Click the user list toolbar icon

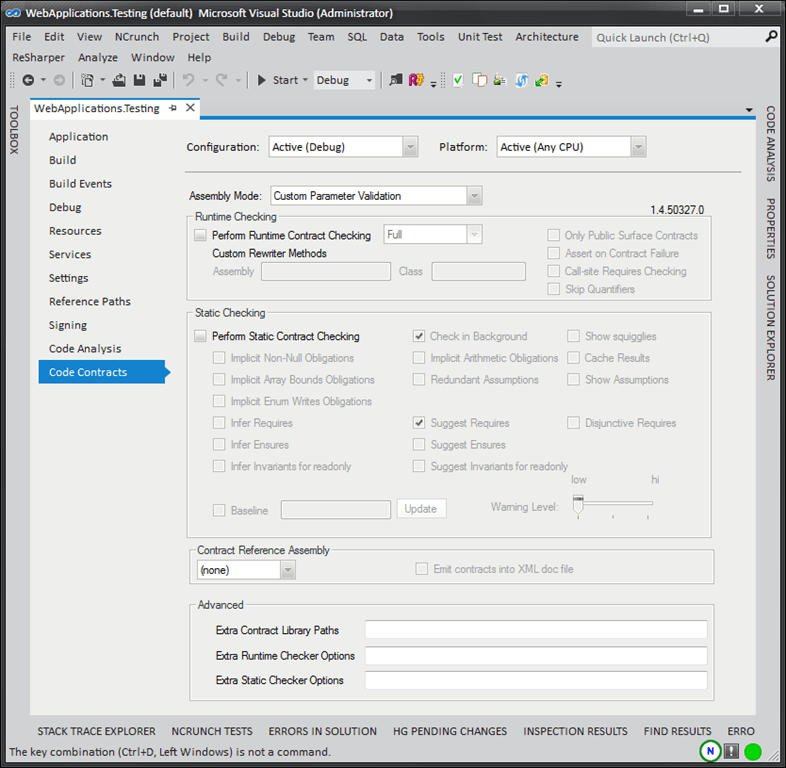[500, 80]
